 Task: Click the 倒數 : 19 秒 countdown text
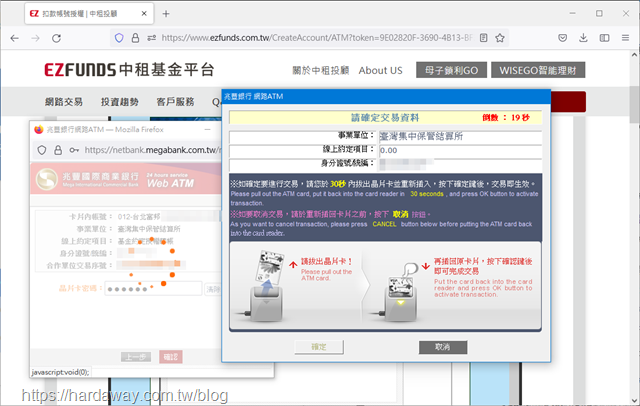click(506, 118)
